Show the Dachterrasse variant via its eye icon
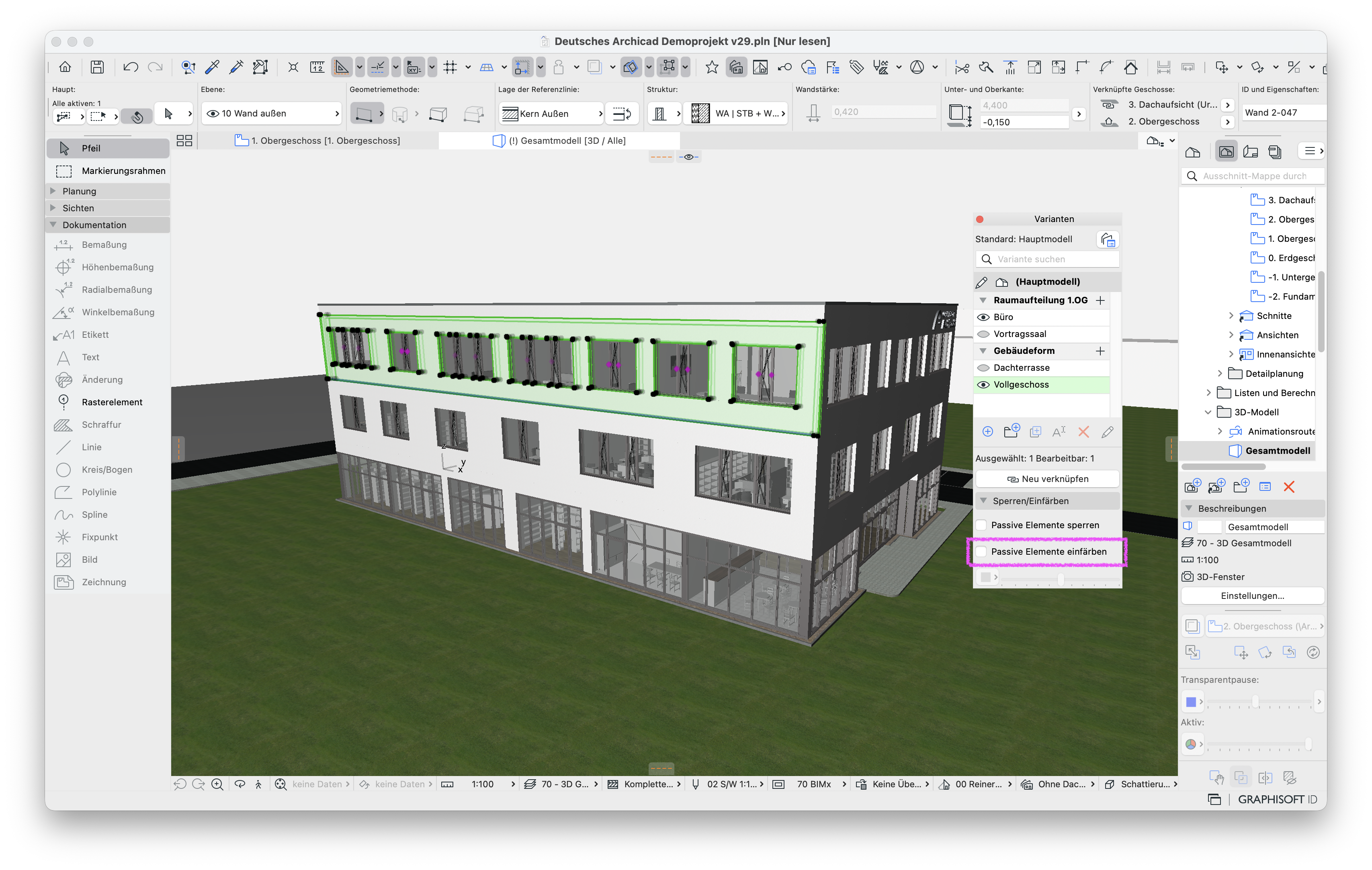Viewport: 1372px width, 870px height. [x=983, y=368]
